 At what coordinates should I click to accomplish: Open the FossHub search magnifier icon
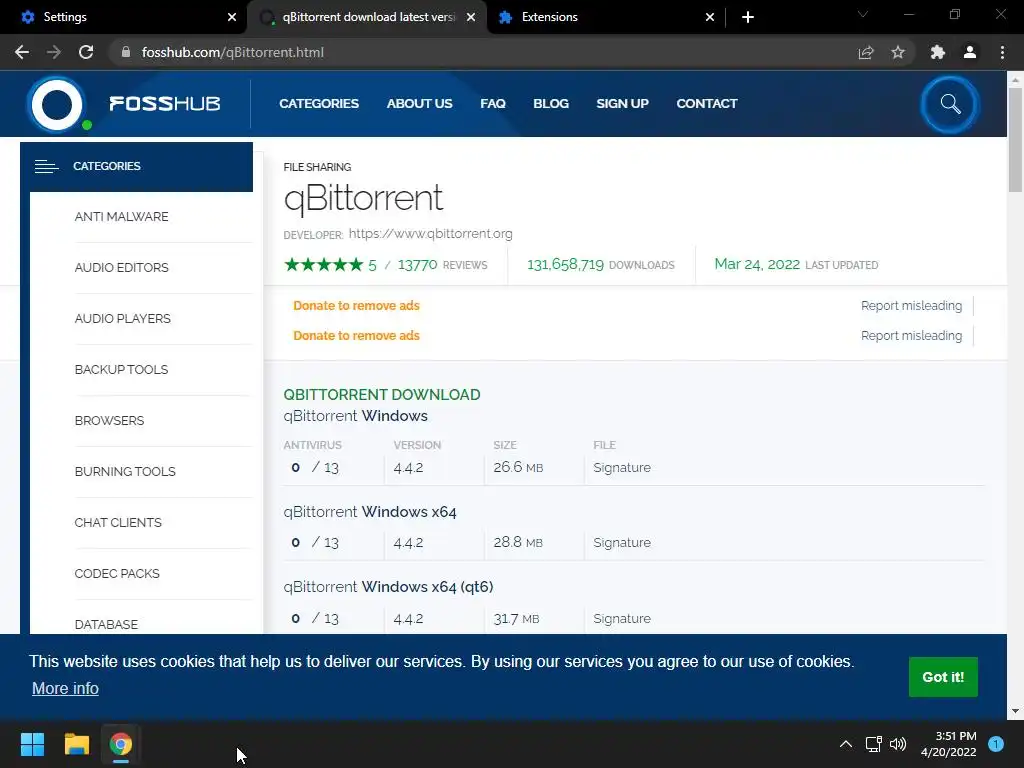[950, 104]
